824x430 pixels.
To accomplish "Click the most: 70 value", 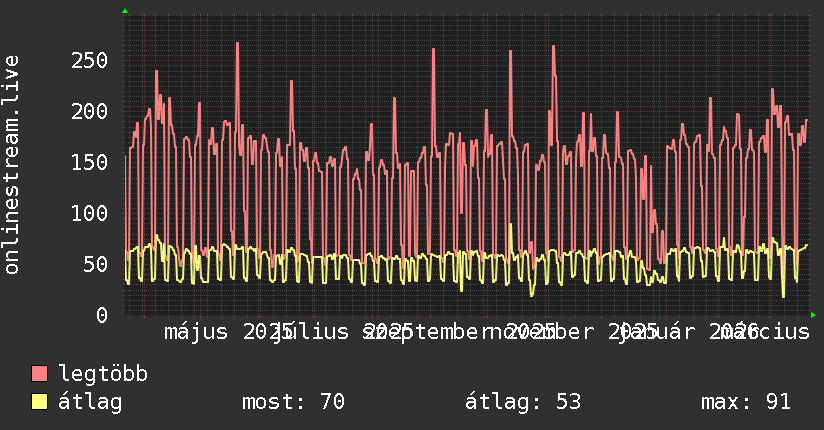I will (x=293, y=402).
